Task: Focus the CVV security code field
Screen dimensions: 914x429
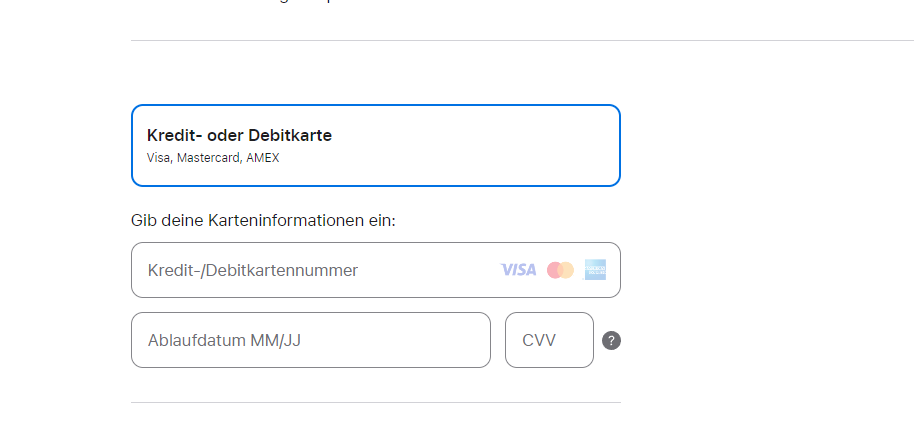Action: [549, 340]
